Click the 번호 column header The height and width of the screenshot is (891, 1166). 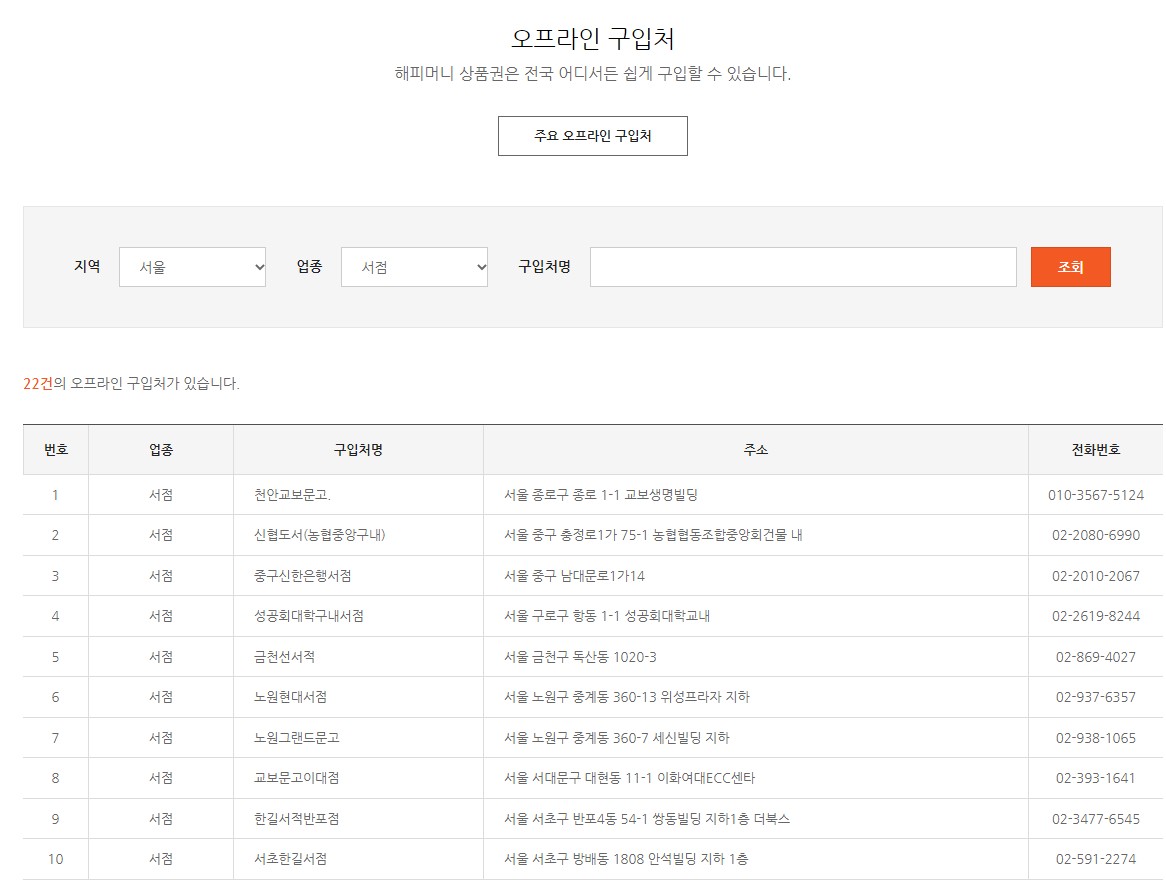pyautogui.click(x=55, y=449)
